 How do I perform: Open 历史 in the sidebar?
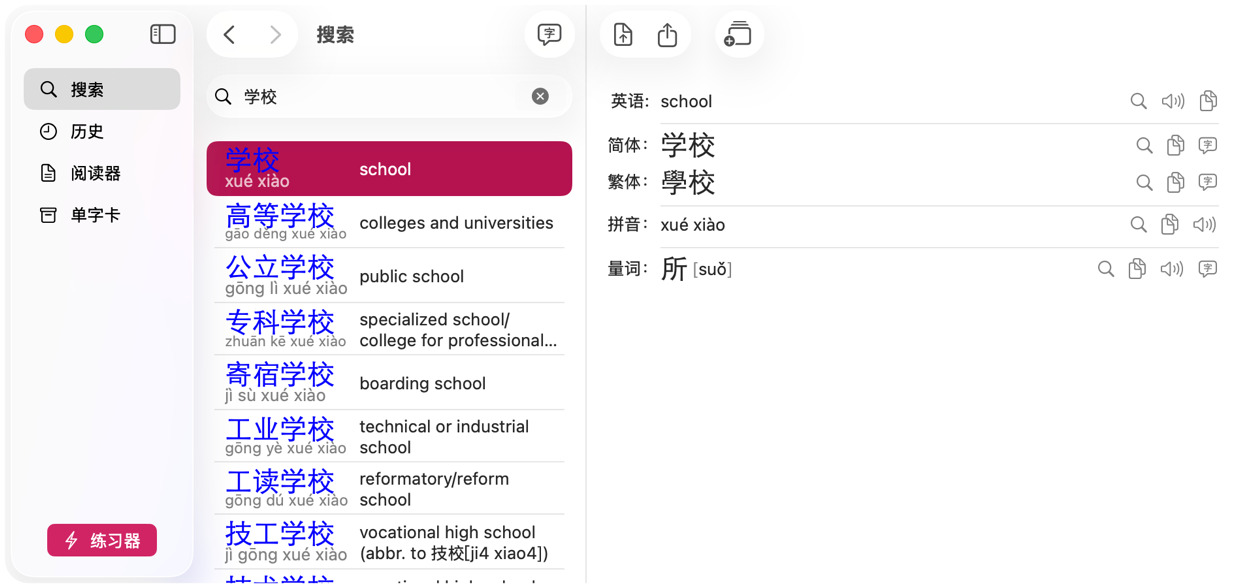coord(102,131)
